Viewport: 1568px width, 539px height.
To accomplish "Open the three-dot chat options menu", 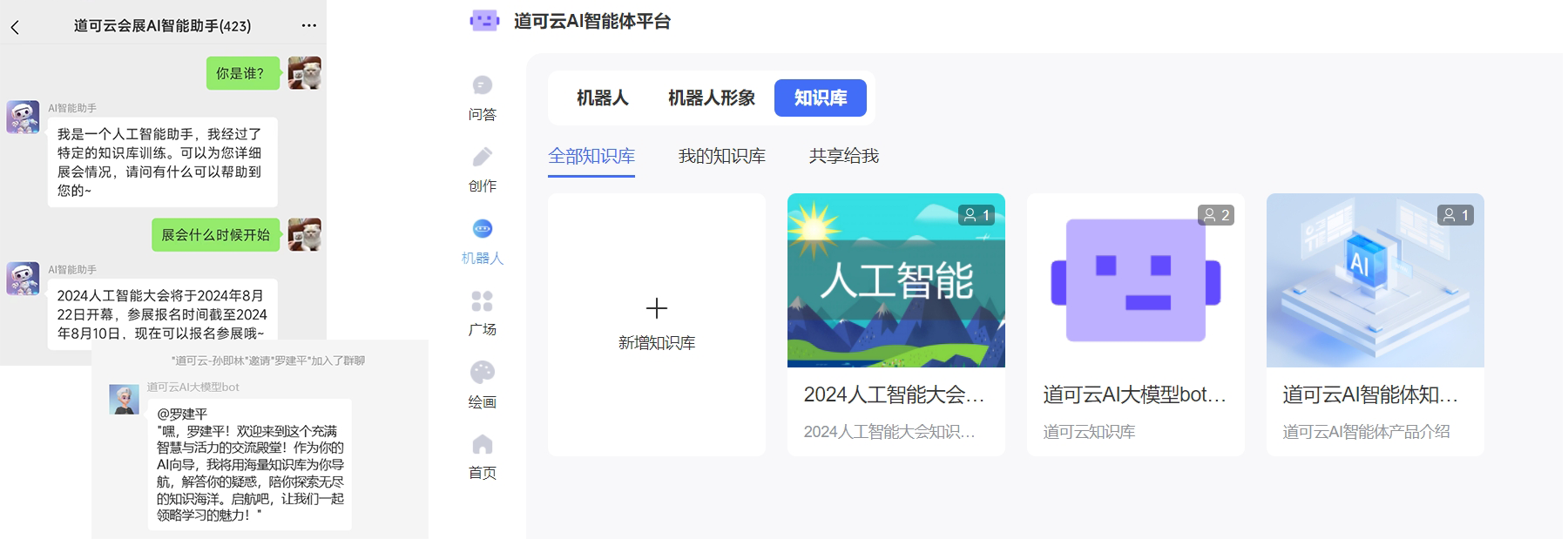I will click(308, 25).
